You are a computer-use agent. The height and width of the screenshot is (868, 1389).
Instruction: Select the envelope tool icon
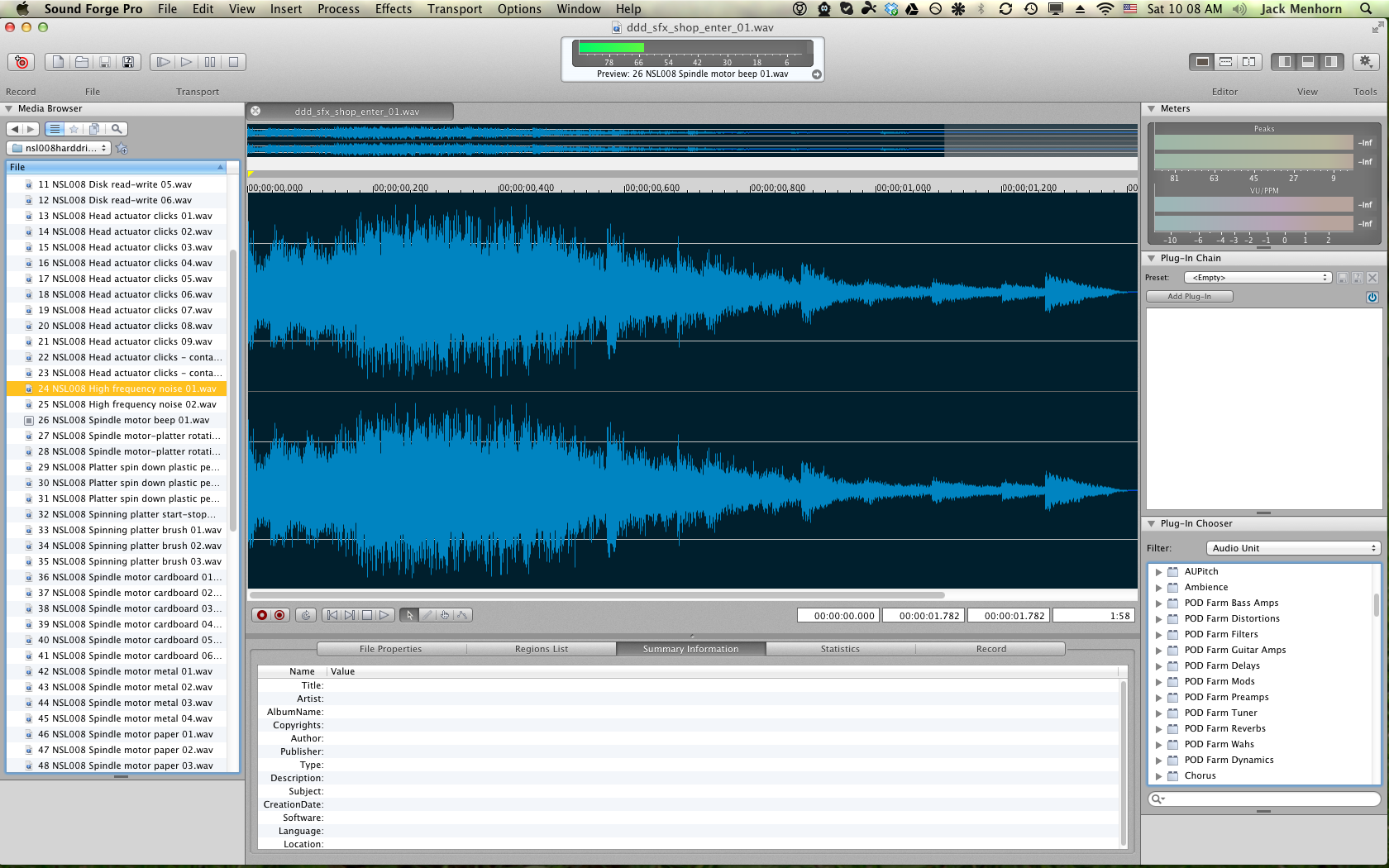click(x=462, y=615)
